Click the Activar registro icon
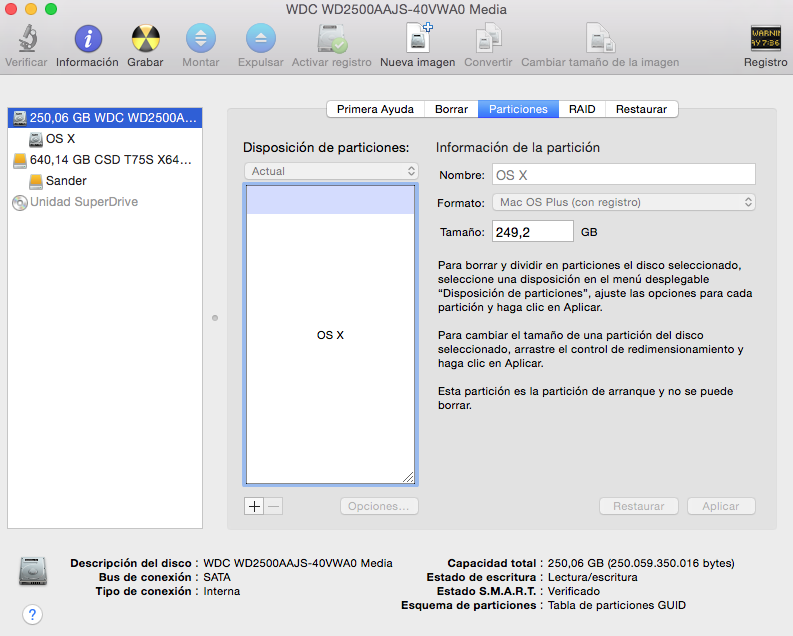This screenshot has height=636, width=793. coord(332,38)
